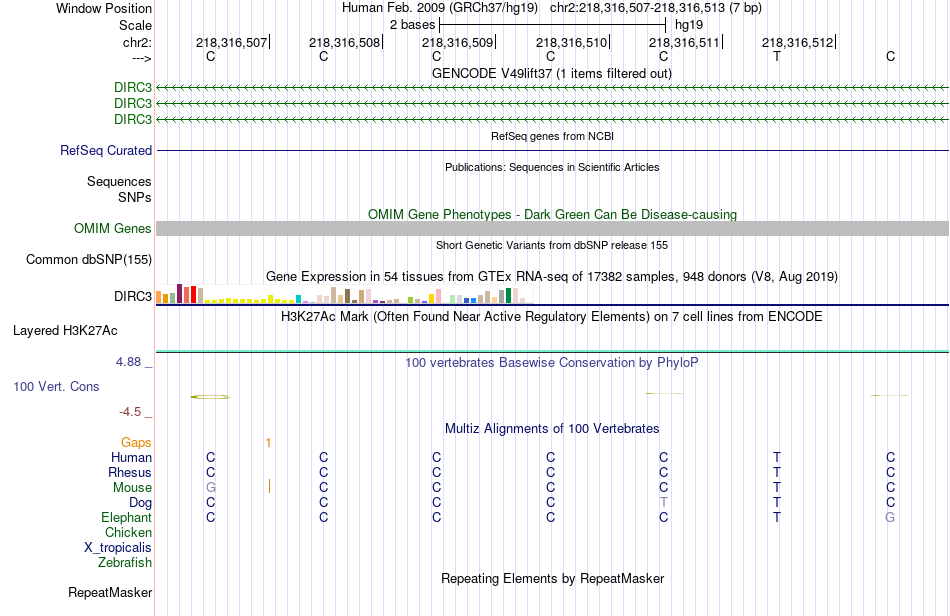Screen dimensions: 950x616
Task: Click the 100 Vert. Cons label
Action: tap(56, 386)
